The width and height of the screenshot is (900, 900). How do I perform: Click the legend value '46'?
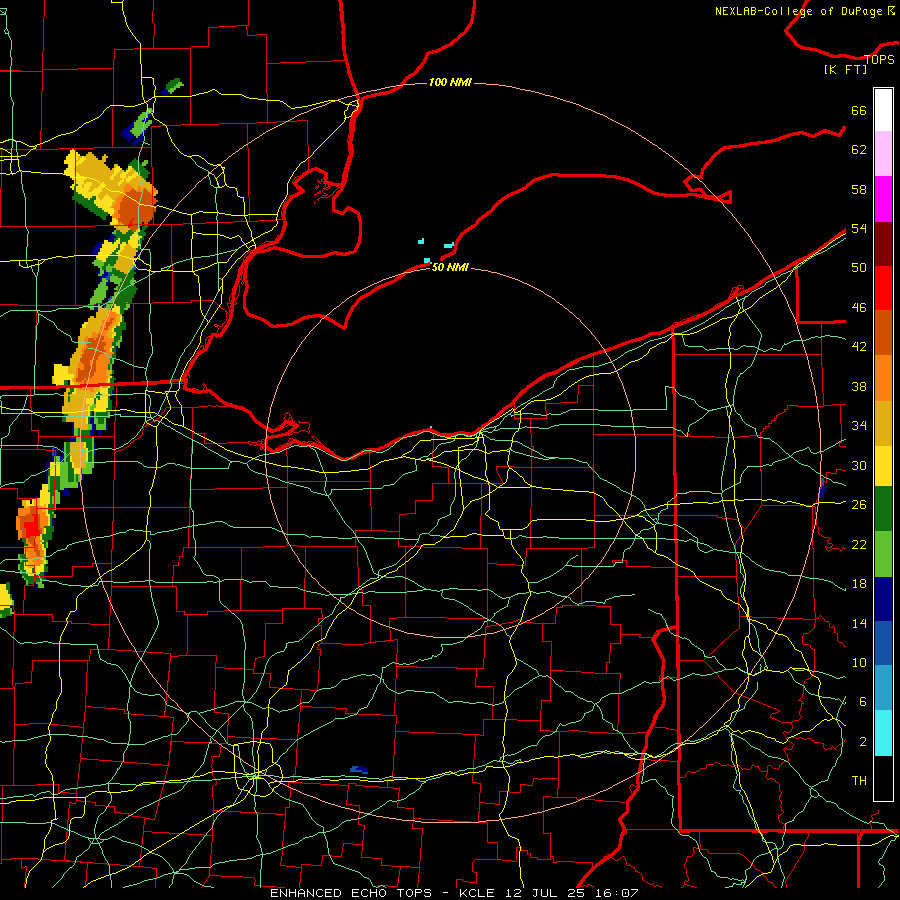coord(859,308)
